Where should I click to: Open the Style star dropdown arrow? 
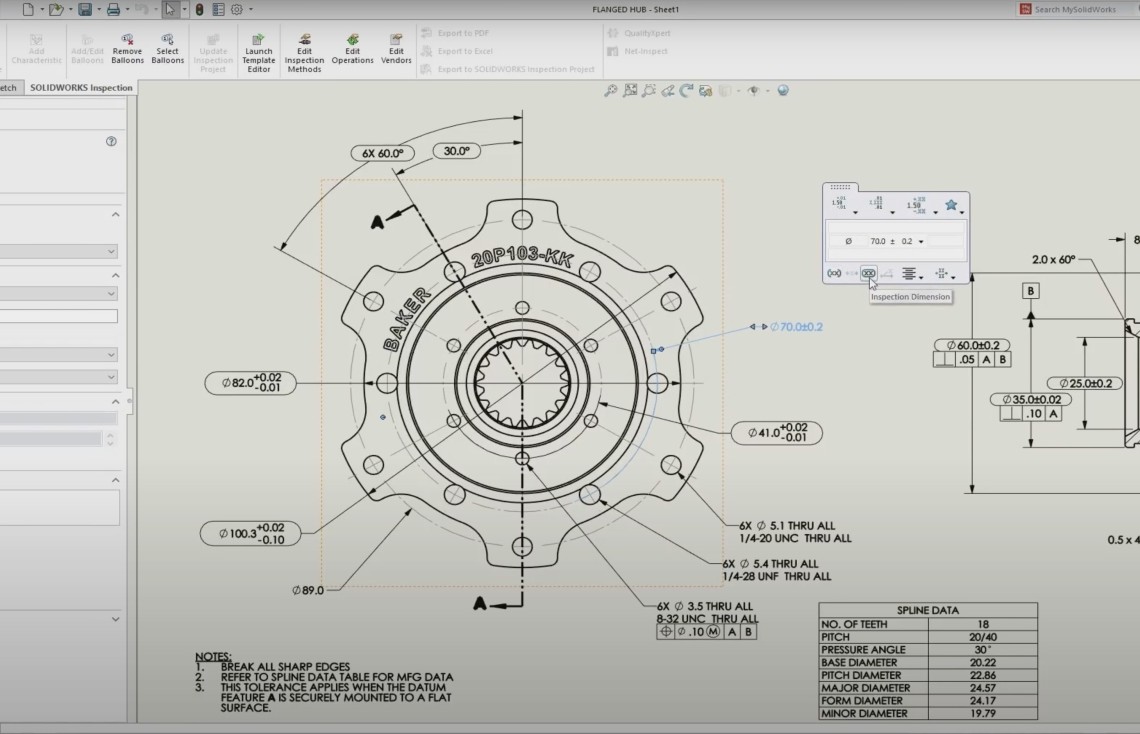[962, 212]
